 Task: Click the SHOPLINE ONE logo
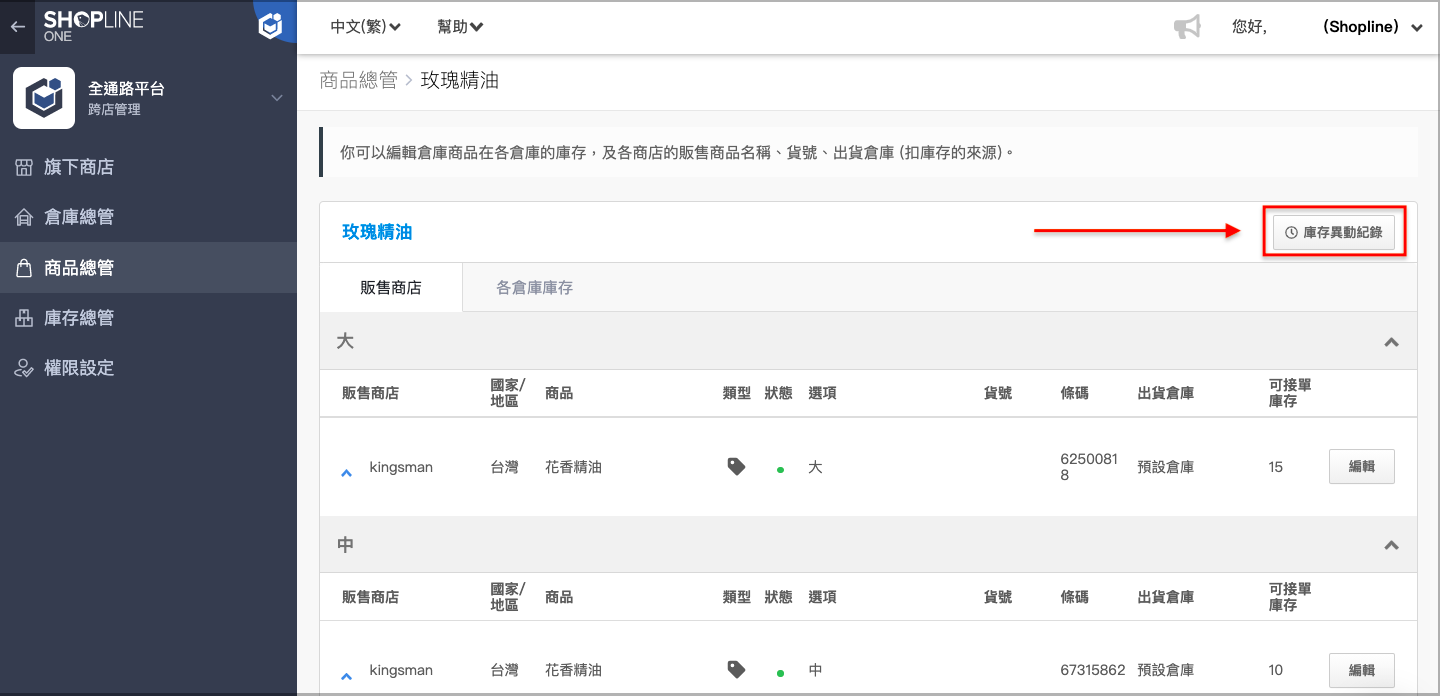tap(93, 27)
